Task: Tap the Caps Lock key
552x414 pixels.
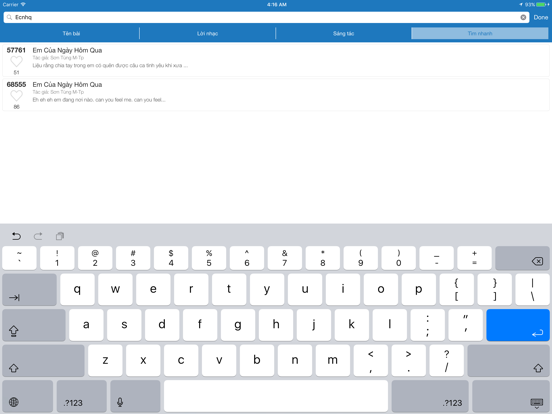Action: pos(34,325)
